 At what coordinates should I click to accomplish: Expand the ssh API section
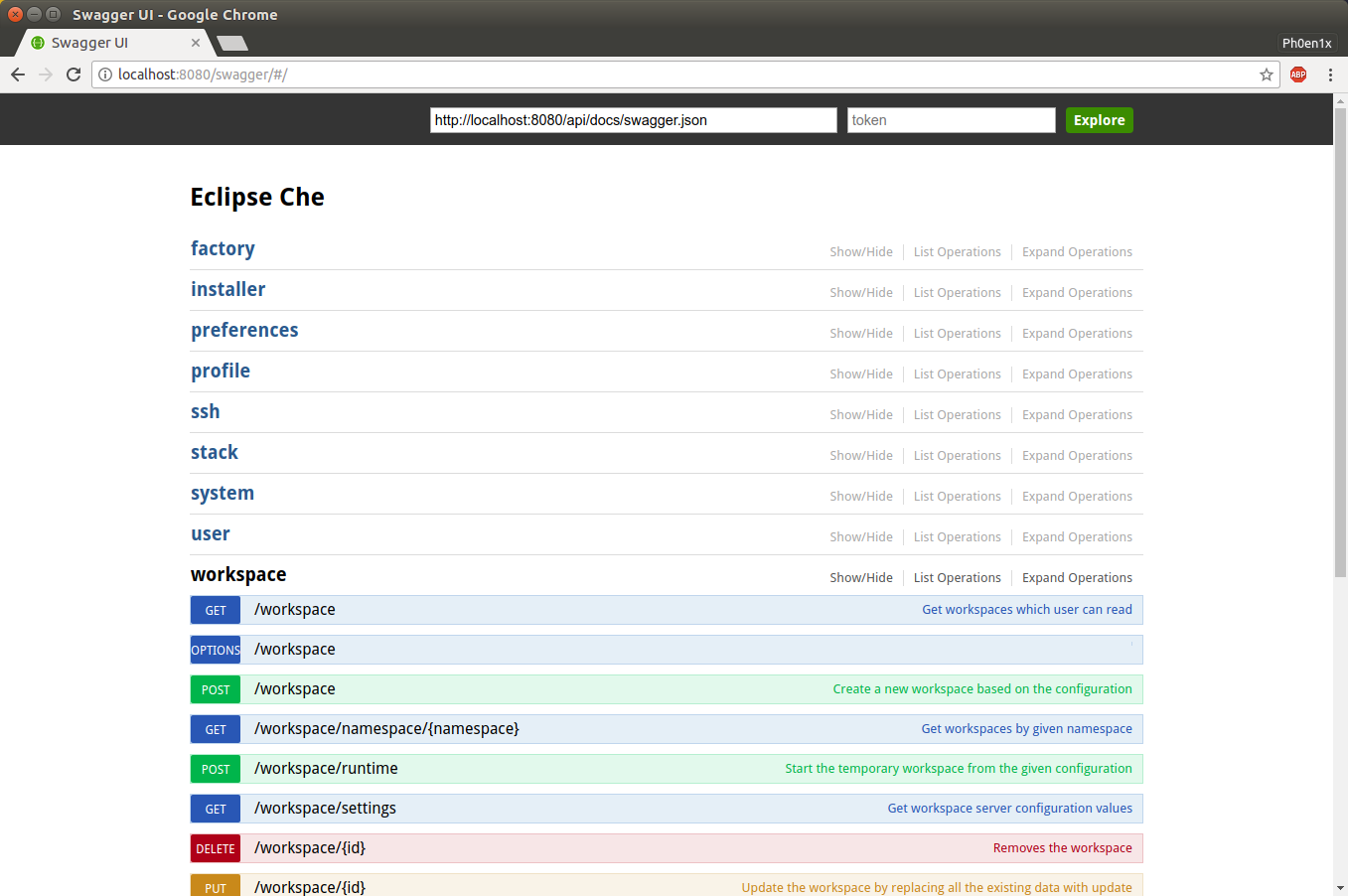point(206,411)
